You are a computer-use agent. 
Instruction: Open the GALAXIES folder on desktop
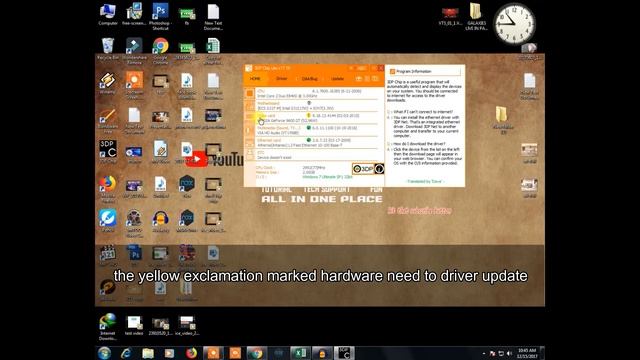[476, 16]
